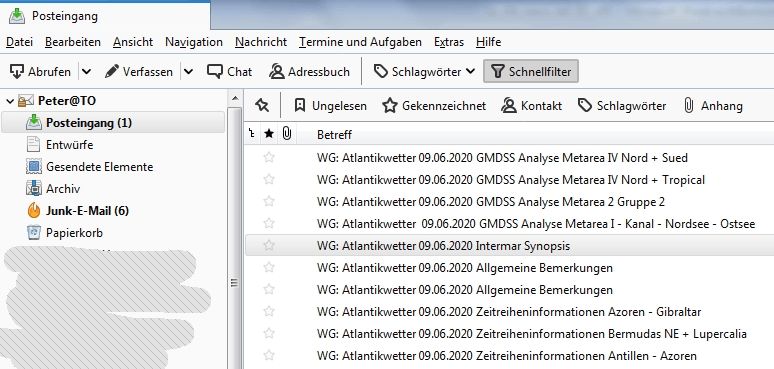Sort by the star column header
This screenshot has width=774, height=369.
pyautogui.click(x=269, y=134)
